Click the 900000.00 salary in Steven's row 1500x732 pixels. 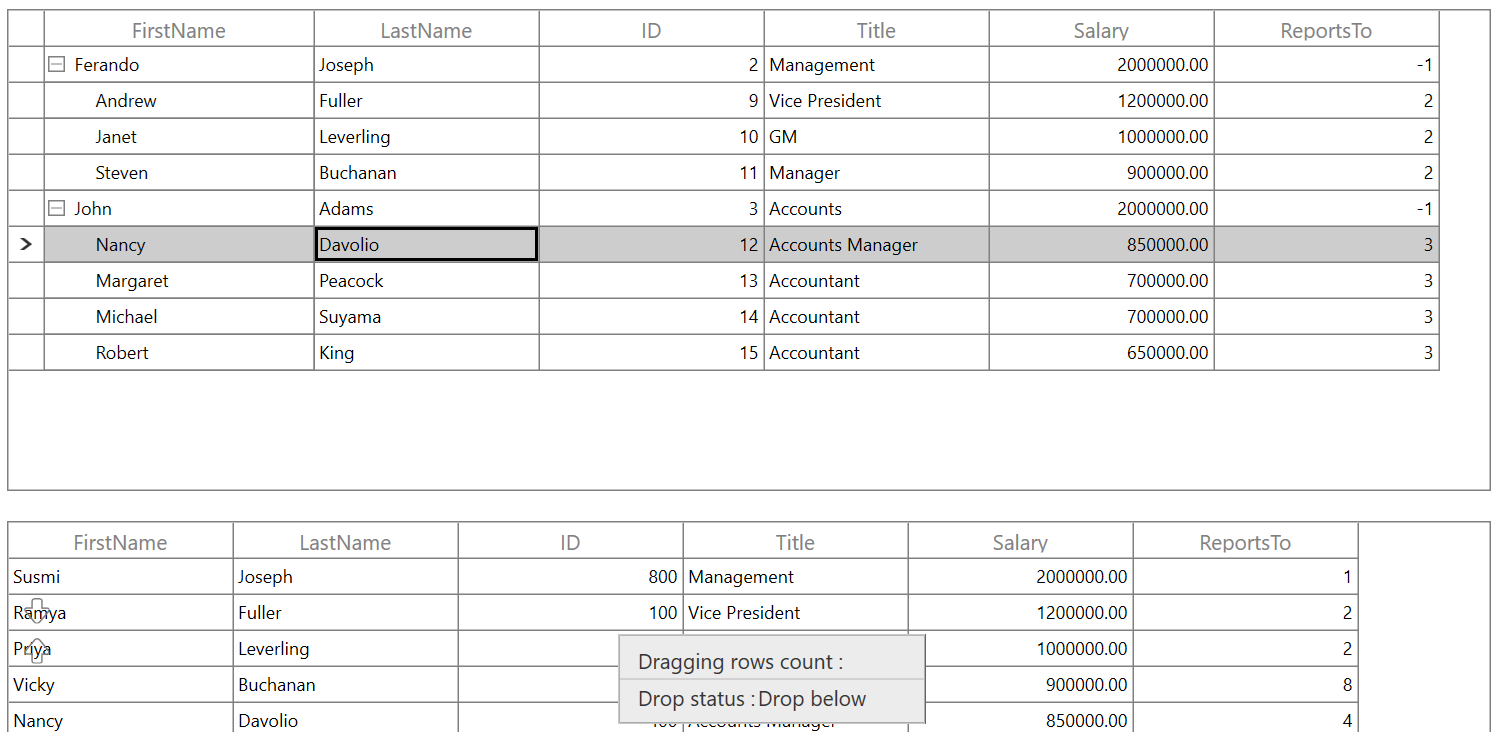tap(1102, 173)
